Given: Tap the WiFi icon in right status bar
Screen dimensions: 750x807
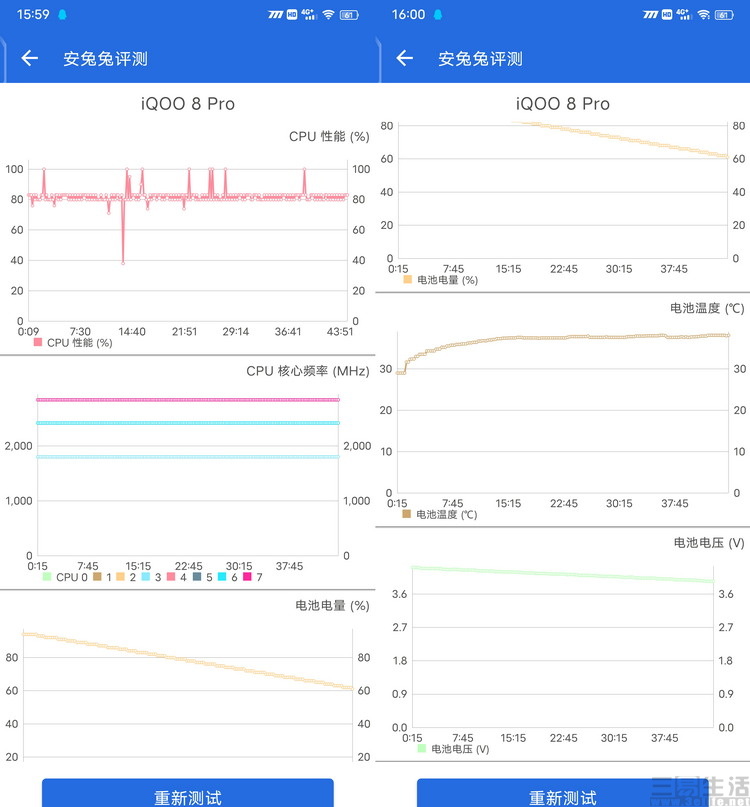Looking at the screenshot, I should pos(703,14).
